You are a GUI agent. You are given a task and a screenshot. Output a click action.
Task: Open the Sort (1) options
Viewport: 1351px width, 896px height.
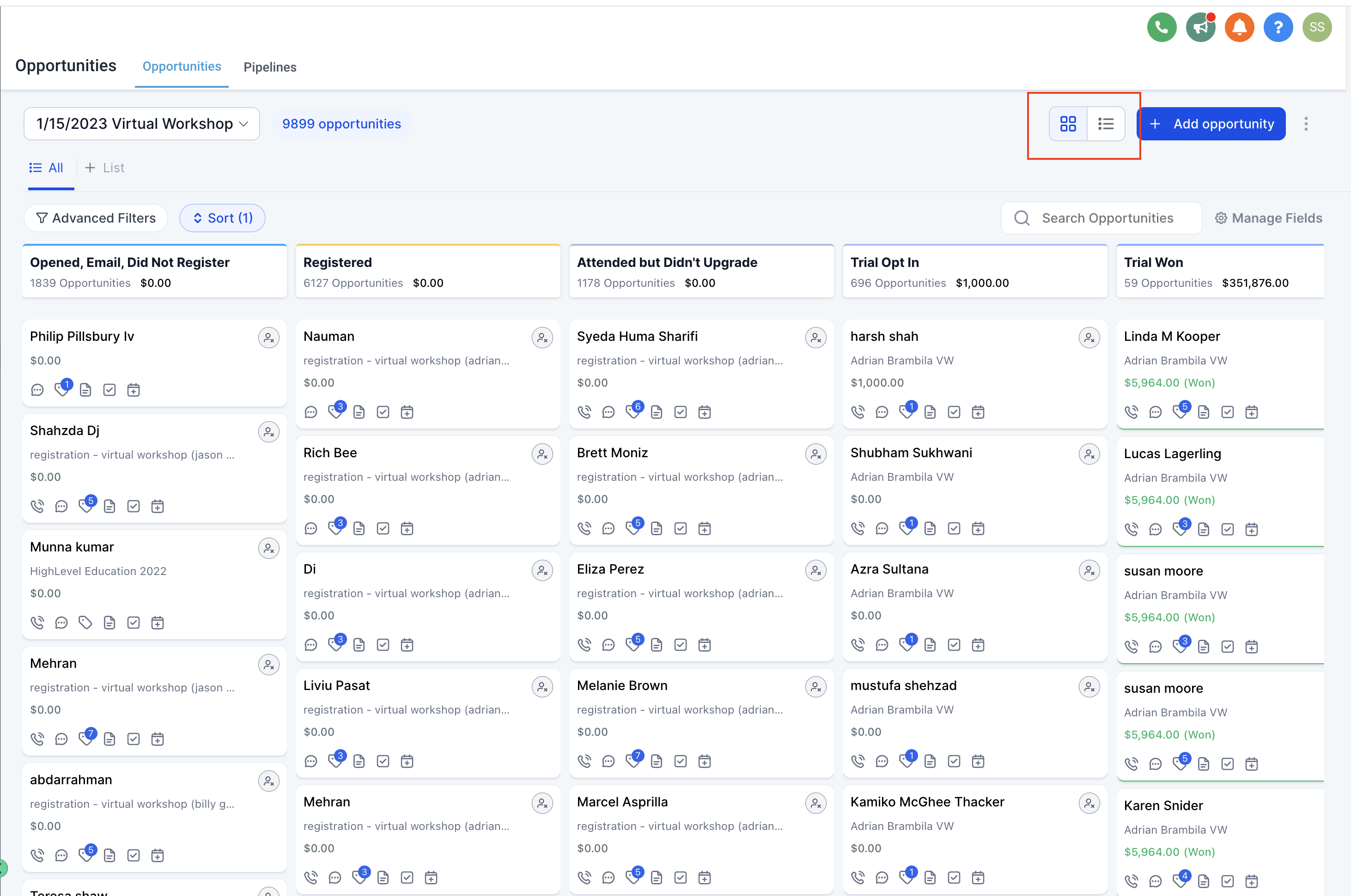point(222,218)
